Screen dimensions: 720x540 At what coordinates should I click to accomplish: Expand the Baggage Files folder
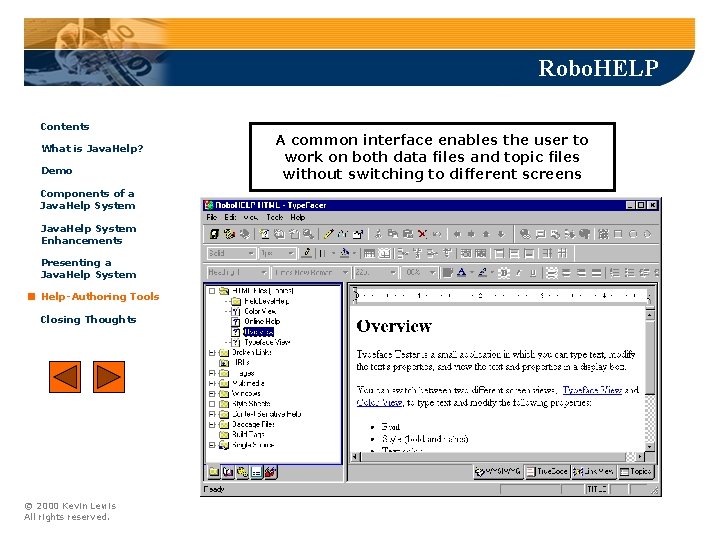pos(212,424)
